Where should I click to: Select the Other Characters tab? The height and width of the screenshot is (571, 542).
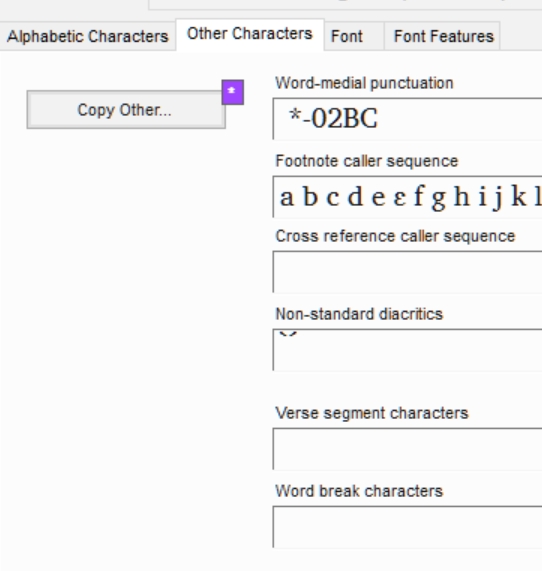coord(250,34)
